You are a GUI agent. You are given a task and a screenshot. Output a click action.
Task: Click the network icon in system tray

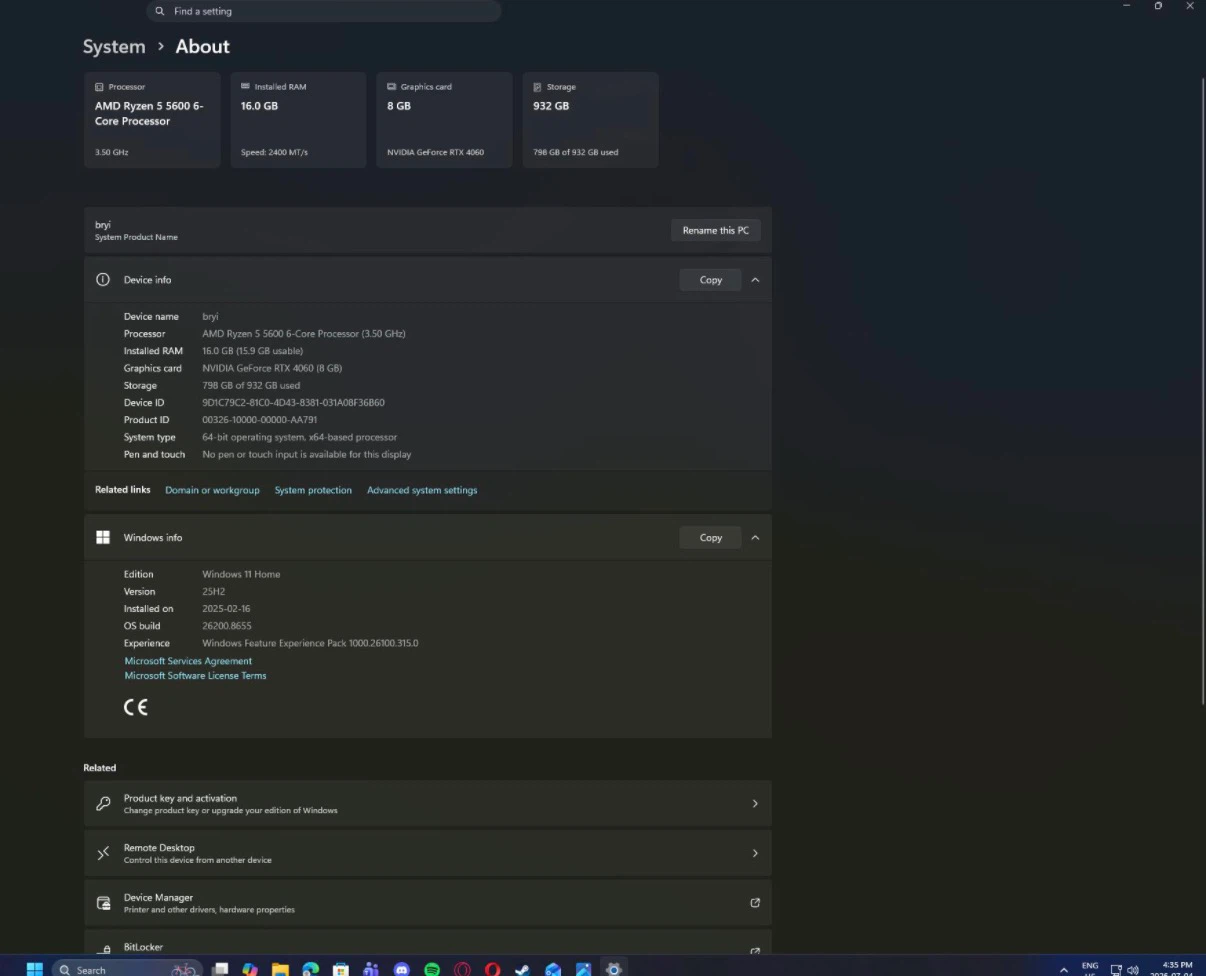pyautogui.click(x=1116, y=969)
